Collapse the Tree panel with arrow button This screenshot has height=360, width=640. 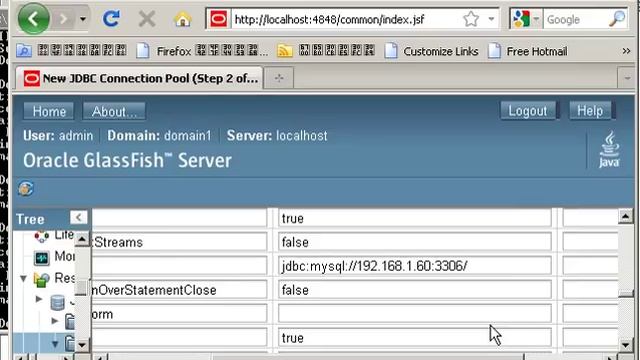click(x=78, y=218)
